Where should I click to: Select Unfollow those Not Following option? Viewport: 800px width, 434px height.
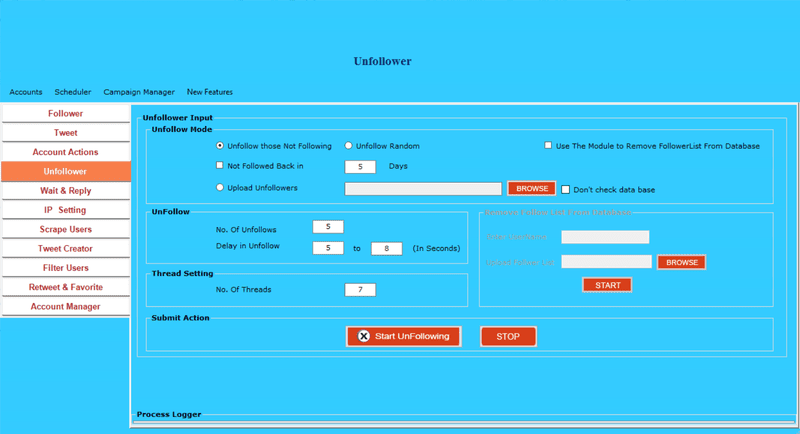tap(220, 146)
